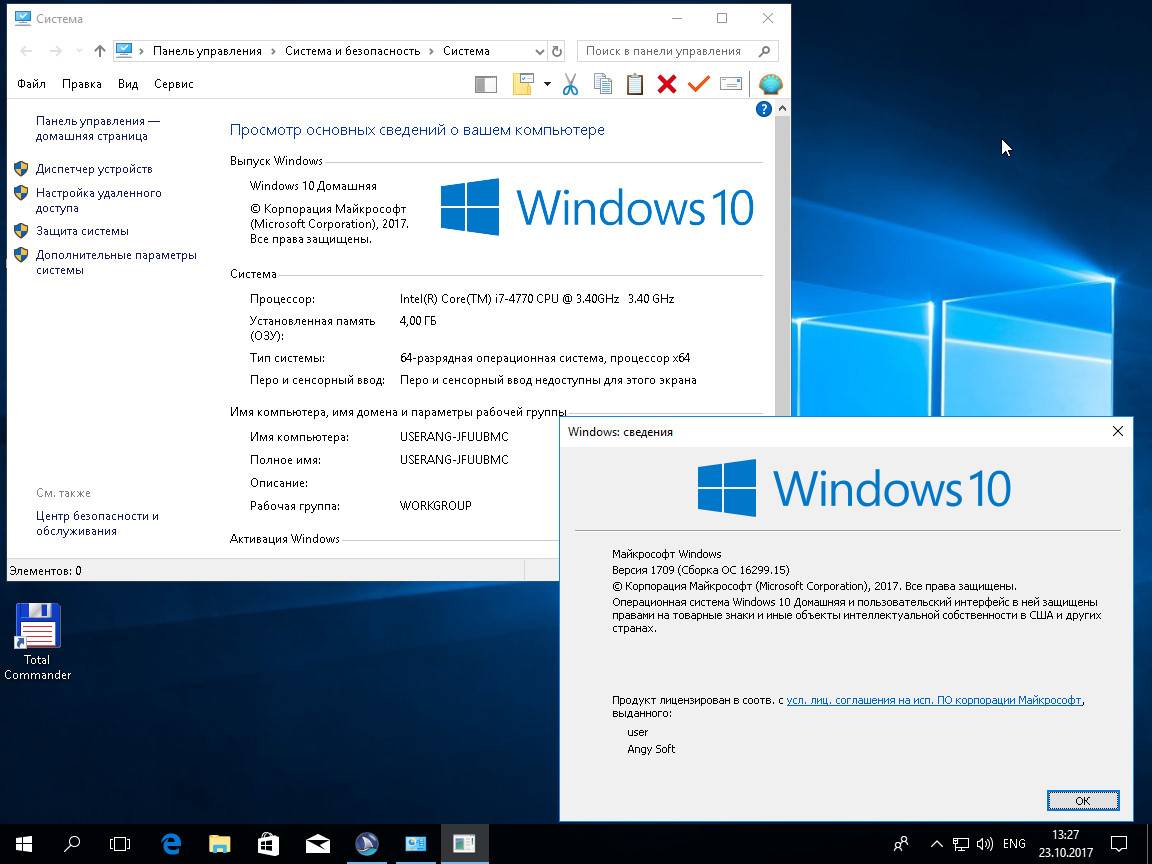Click the Copy documents icon in toolbar
This screenshot has width=1152, height=864.
[603, 84]
